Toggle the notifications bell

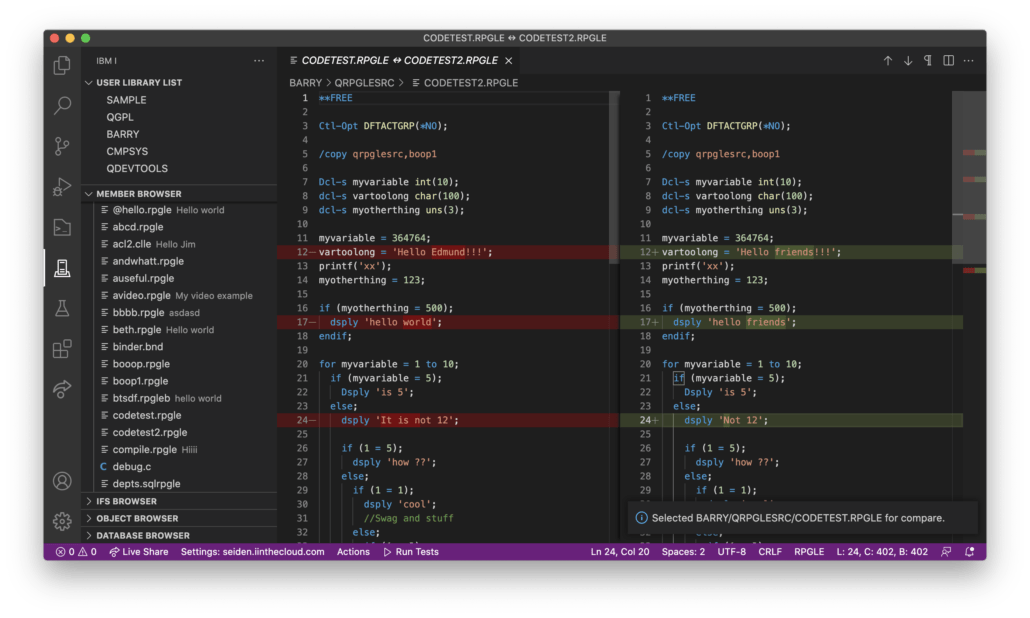tap(968, 551)
